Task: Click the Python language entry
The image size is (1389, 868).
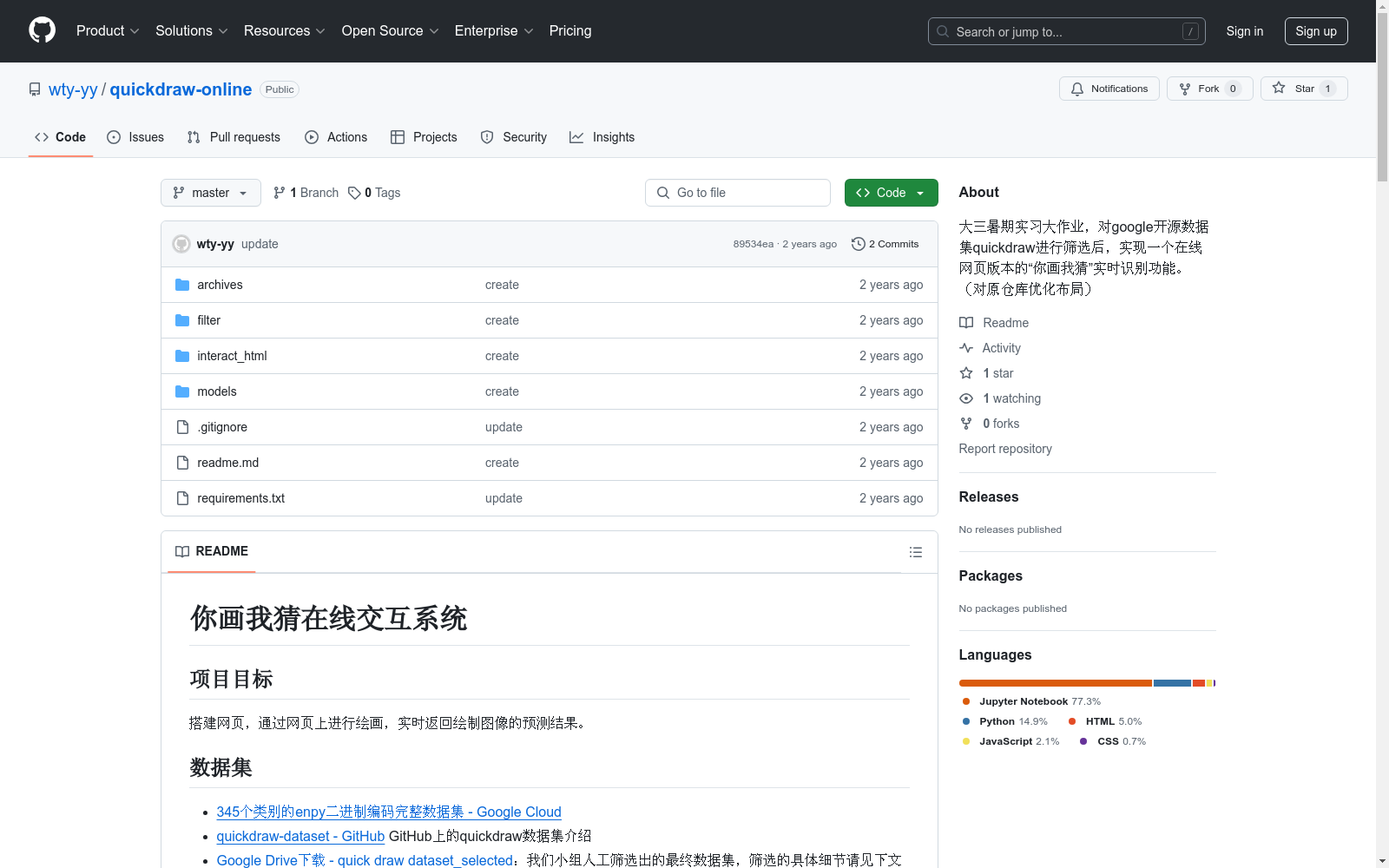Action: [x=1005, y=721]
